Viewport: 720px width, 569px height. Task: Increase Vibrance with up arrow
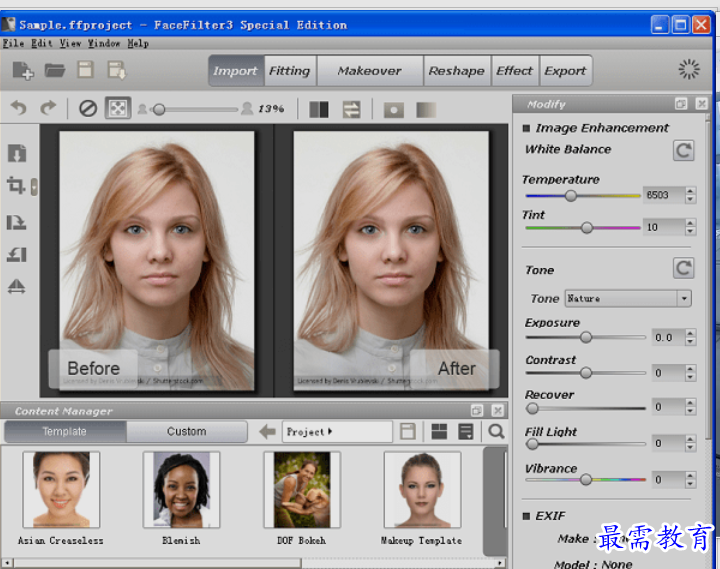point(690,475)
